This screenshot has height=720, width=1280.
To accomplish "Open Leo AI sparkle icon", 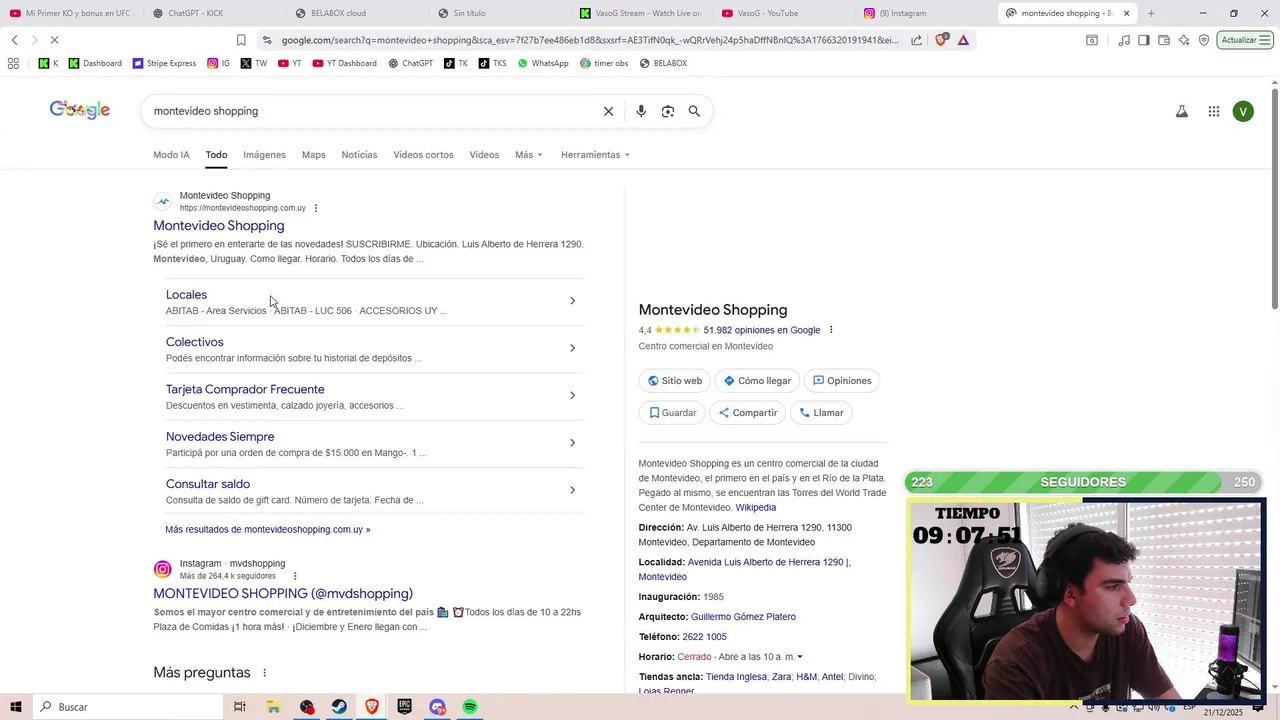I will pos(1184,40).
